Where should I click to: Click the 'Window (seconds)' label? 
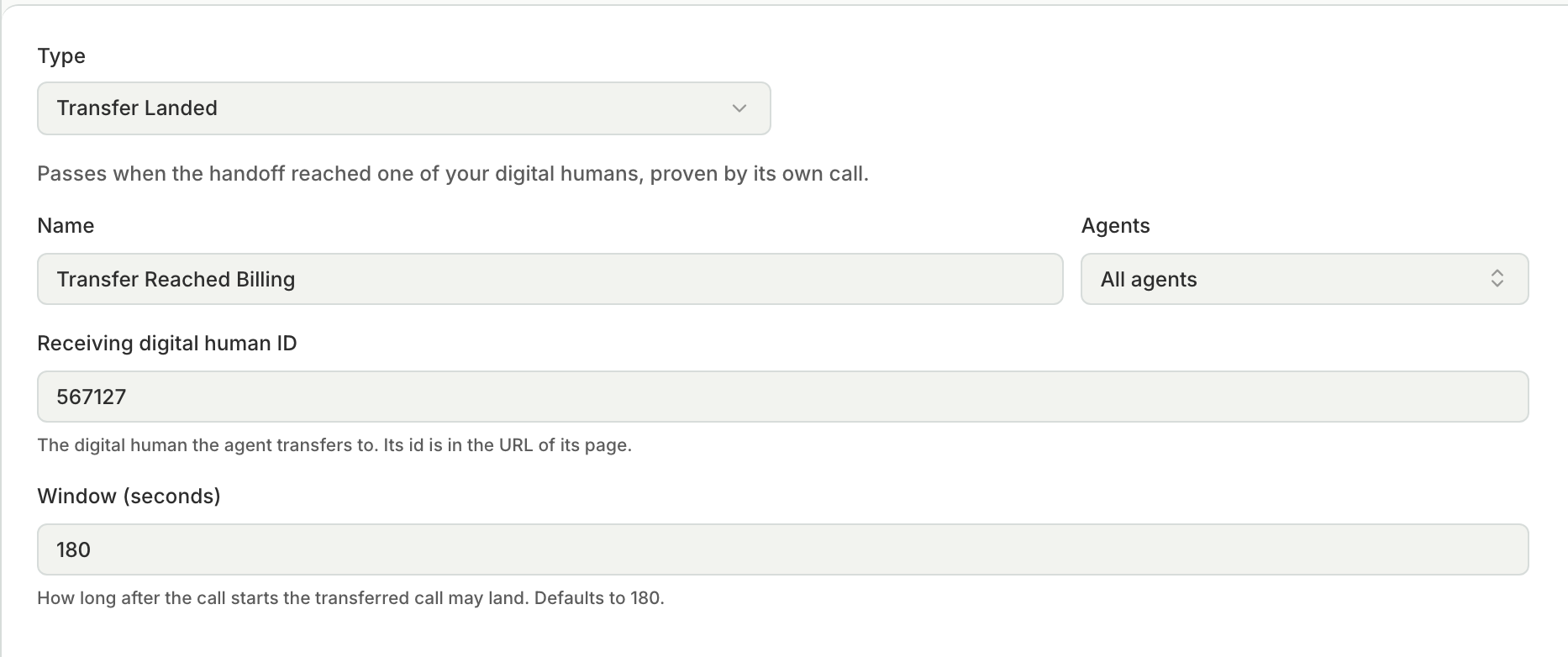(x=129, y=496)
